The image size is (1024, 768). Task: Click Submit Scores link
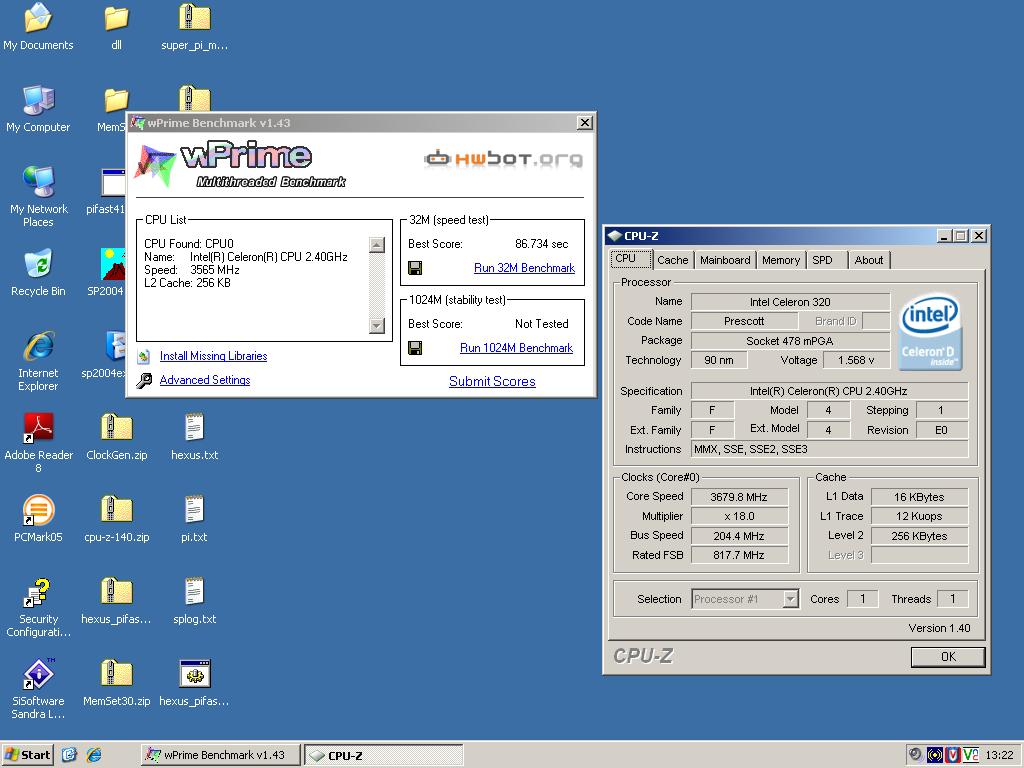pos(492,381)
